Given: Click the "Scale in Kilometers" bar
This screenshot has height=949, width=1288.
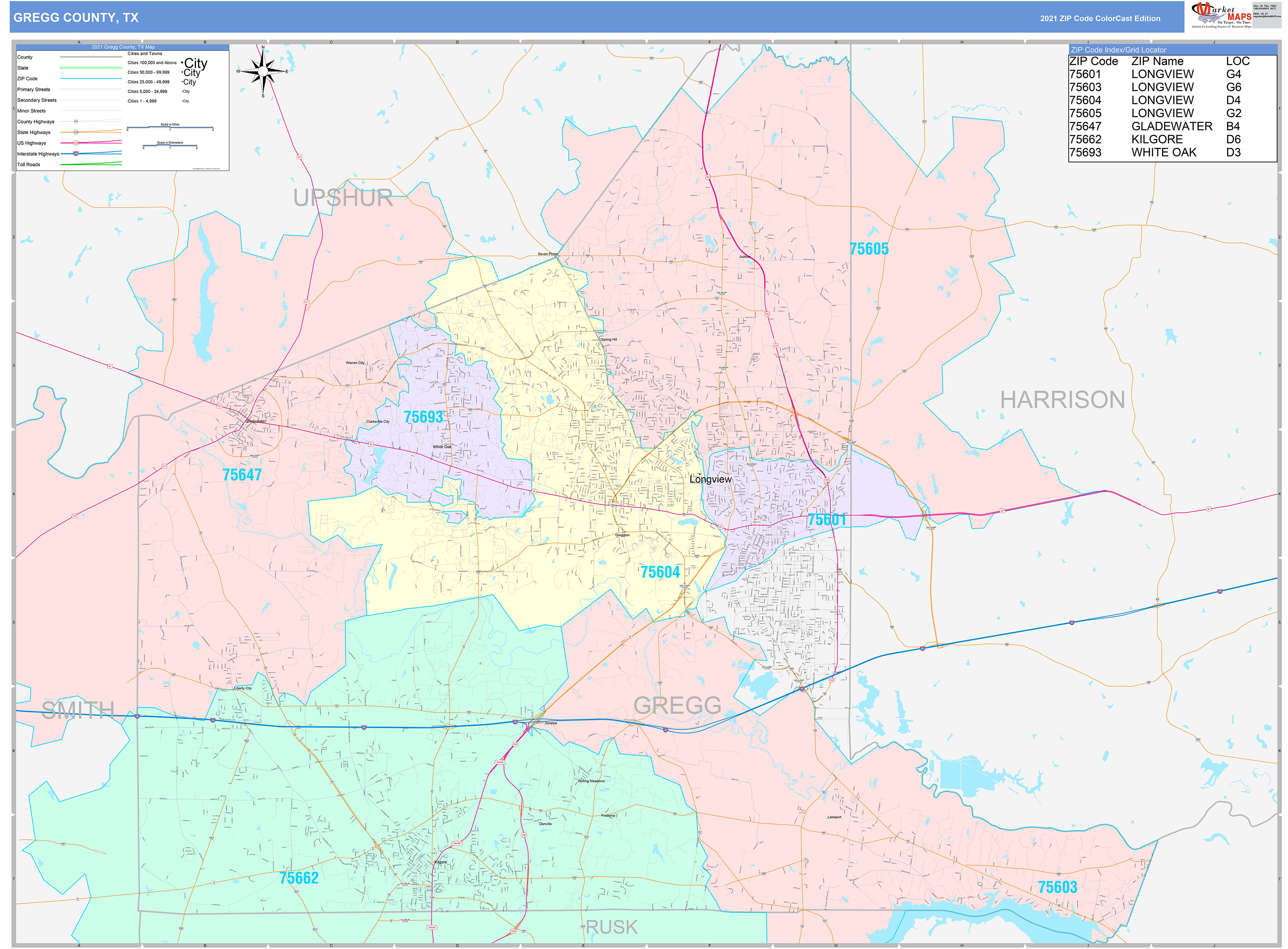Looking at the screenshot, I should click(x=170, y=145).
